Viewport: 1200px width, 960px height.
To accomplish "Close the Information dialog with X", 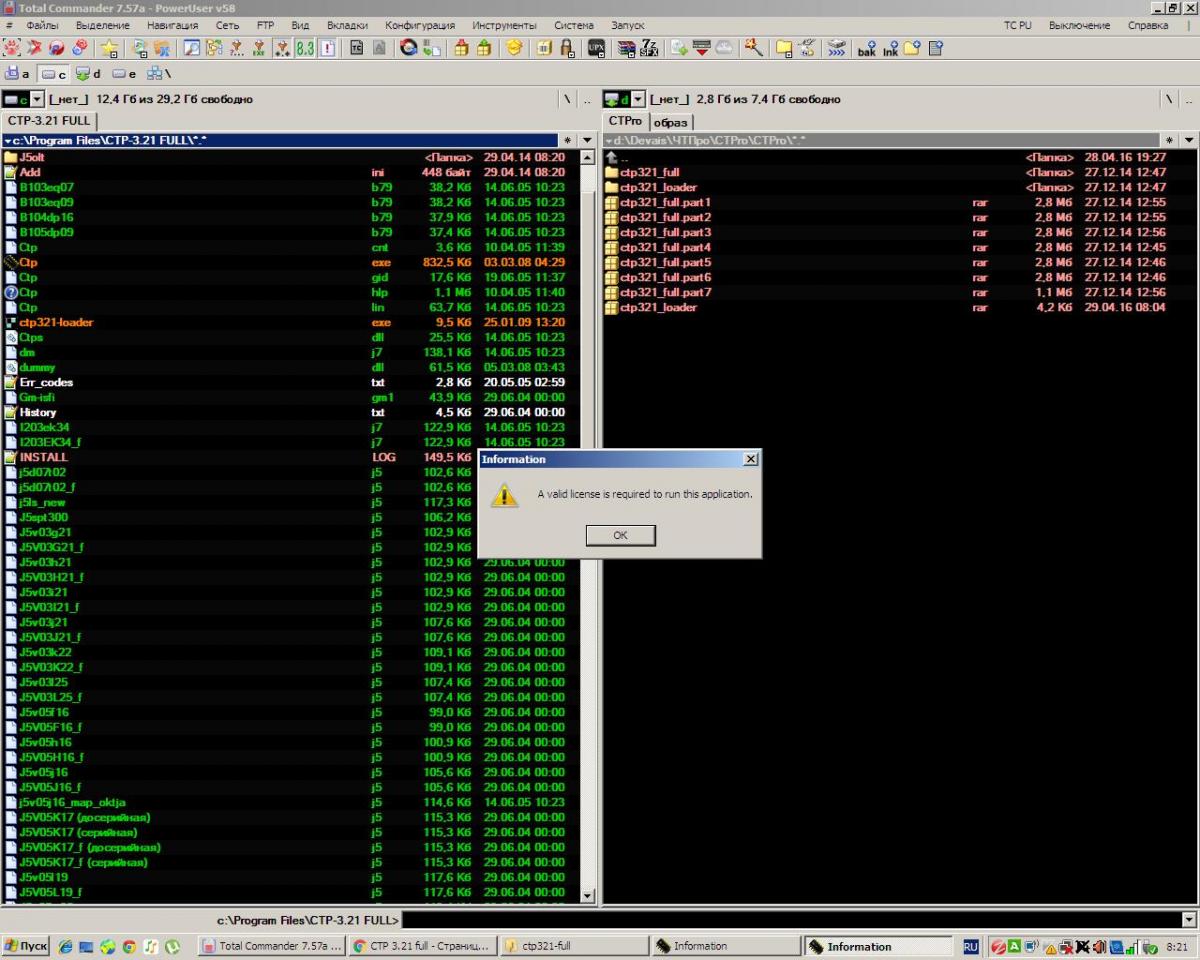I will [x=751, y=459].
